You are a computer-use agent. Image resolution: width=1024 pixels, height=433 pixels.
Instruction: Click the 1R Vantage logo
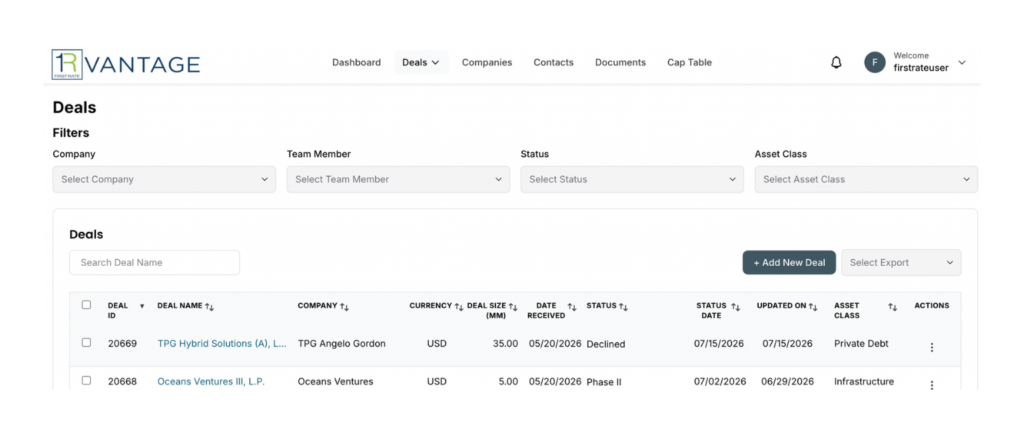[126, 64]
